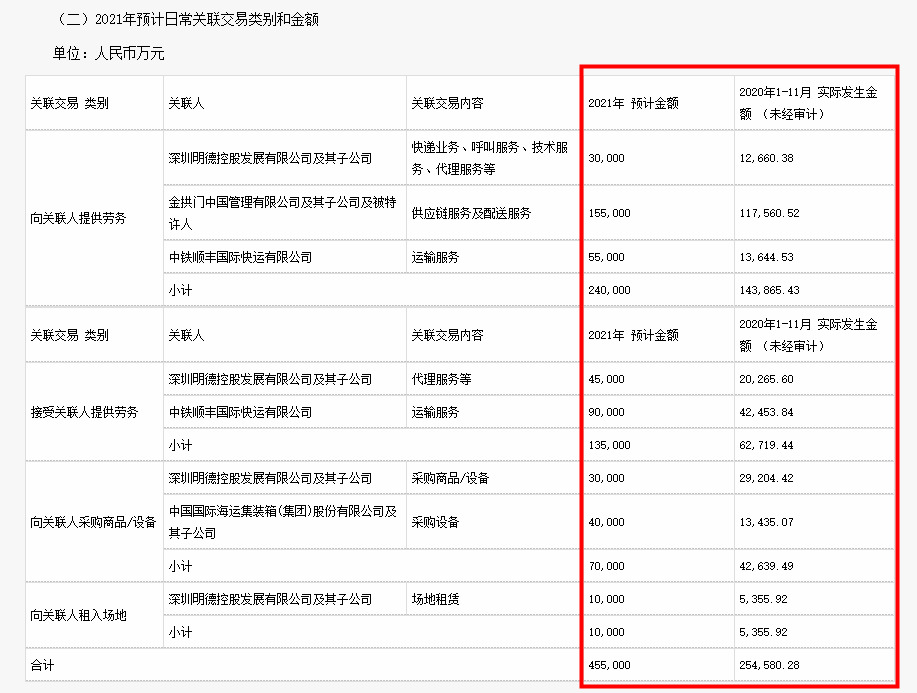
Task: Click the value '42,453.84'
Action: pos(766,412)
